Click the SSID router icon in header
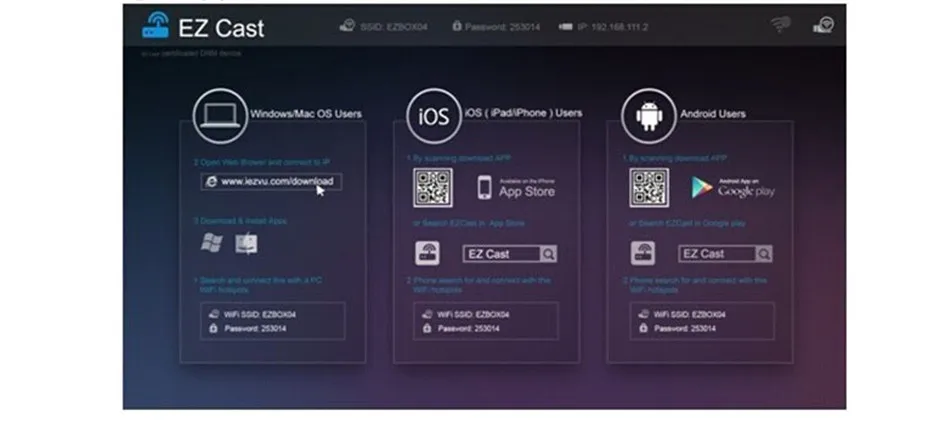 [347, 26]
